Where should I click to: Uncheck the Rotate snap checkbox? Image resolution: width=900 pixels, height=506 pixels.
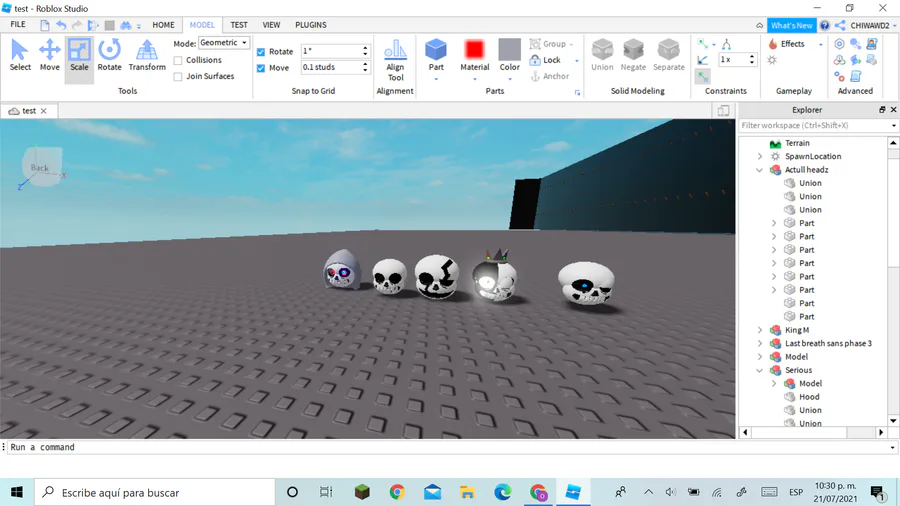pyautogui.click(x=261, y=52)
